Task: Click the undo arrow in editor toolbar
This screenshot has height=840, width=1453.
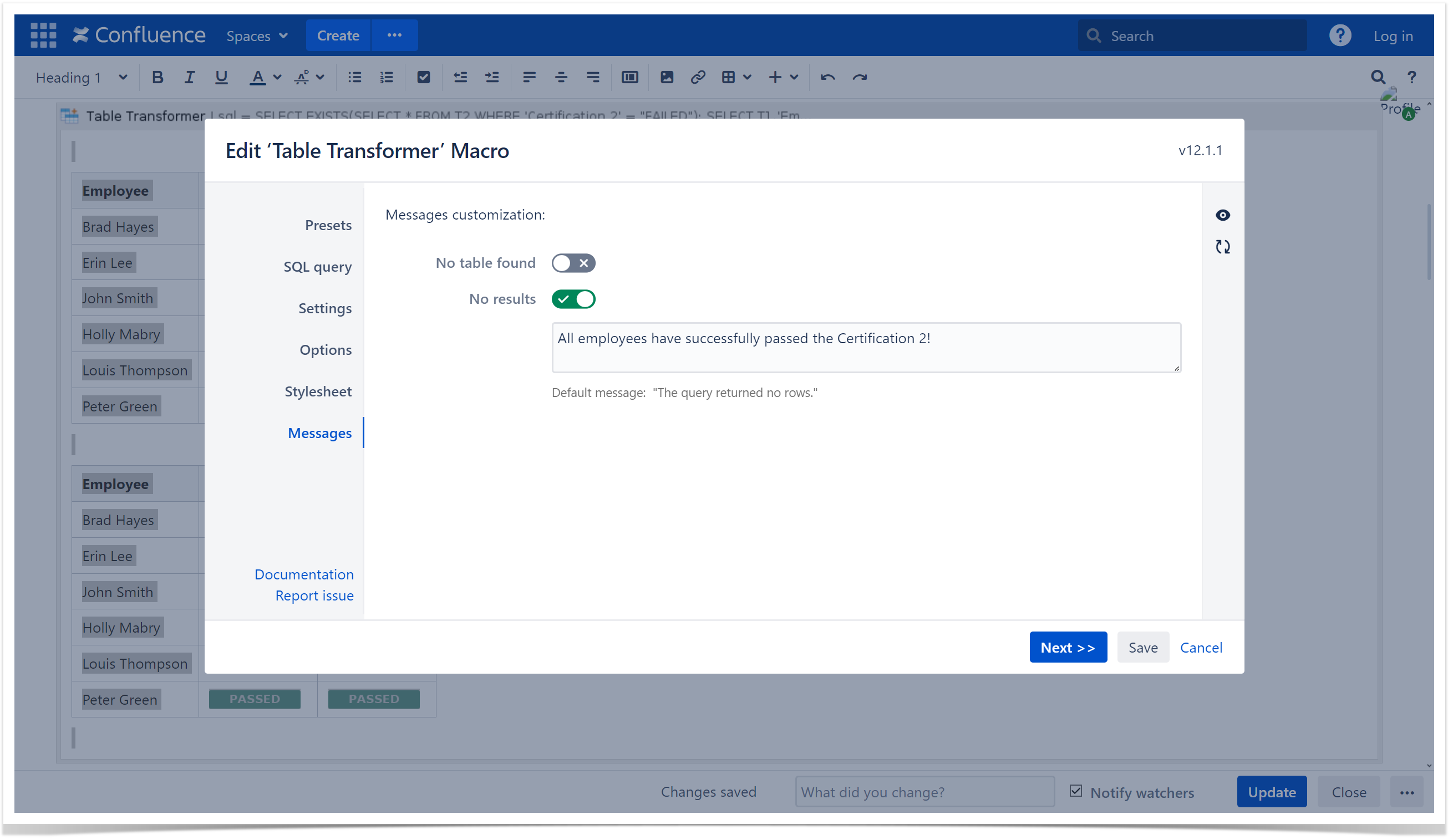Action: click(827, 77)
